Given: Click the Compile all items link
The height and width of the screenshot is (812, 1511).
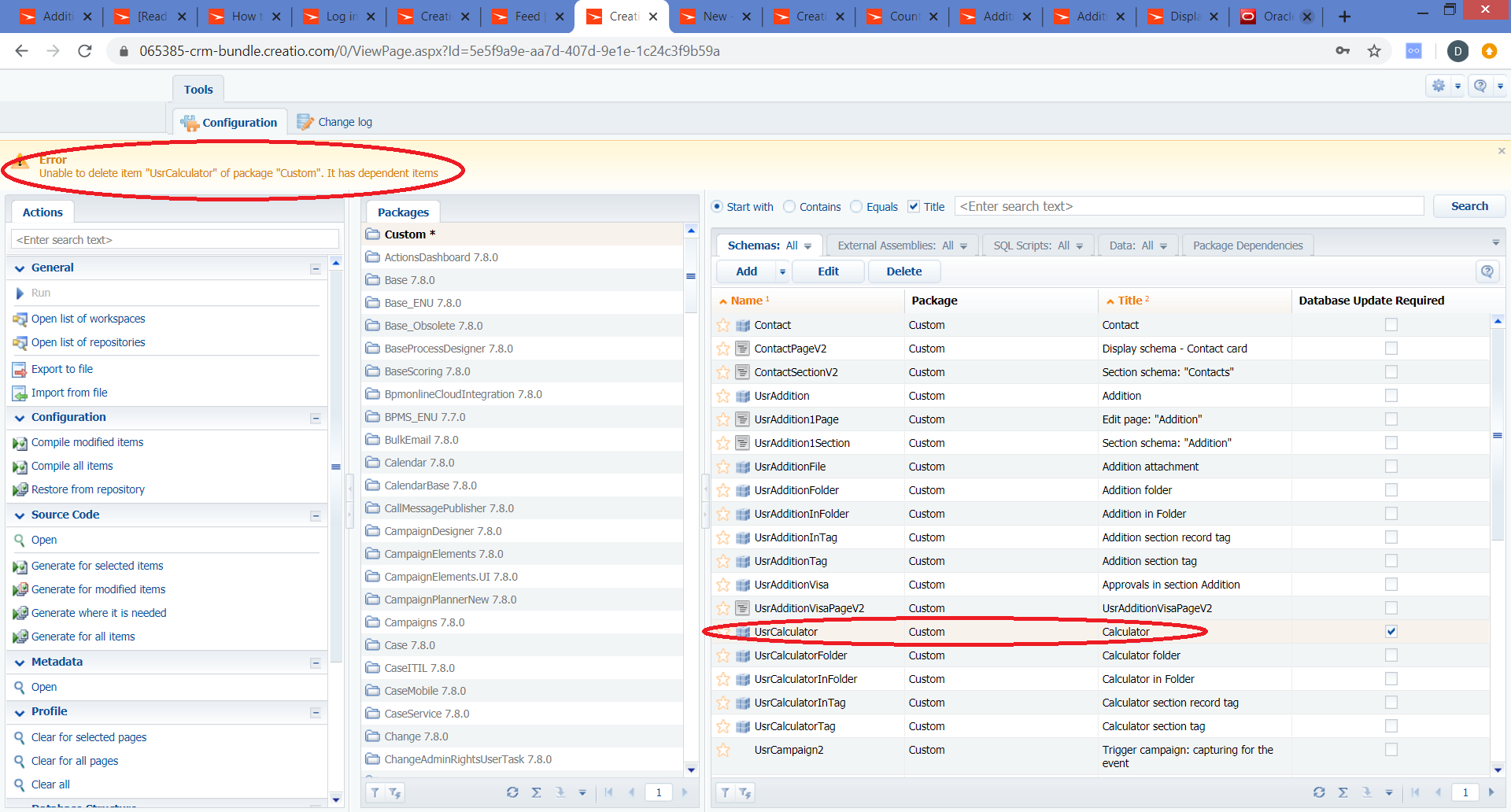Looking at the screenshot, I should (72, 467).
